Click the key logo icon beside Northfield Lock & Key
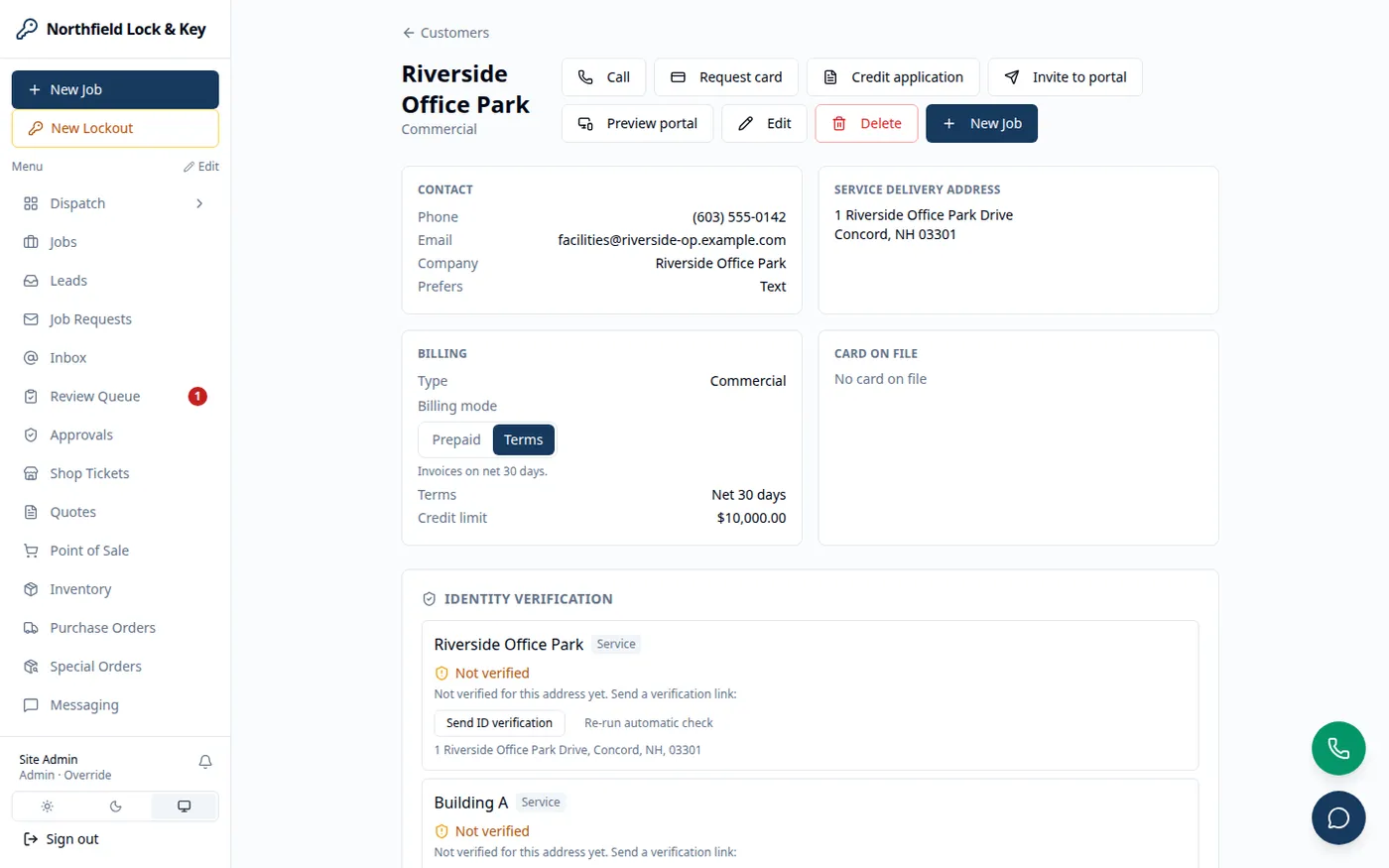1389x868 pixels. pos(27,29)
